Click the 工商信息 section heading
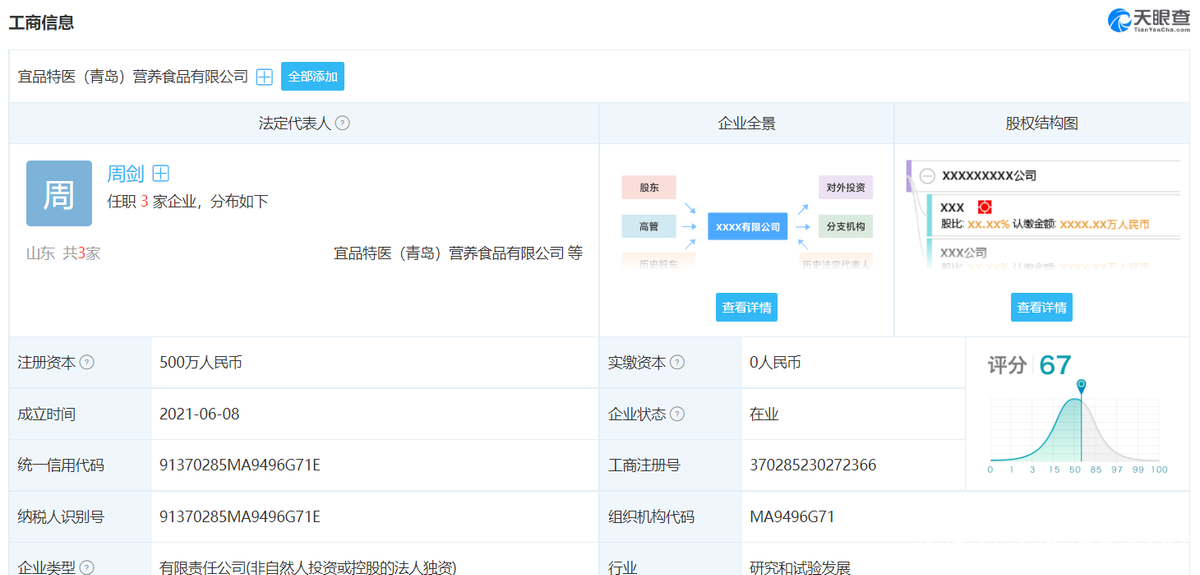The height and width of the screenshot is (575, 1200). click(x=41, y=22)
